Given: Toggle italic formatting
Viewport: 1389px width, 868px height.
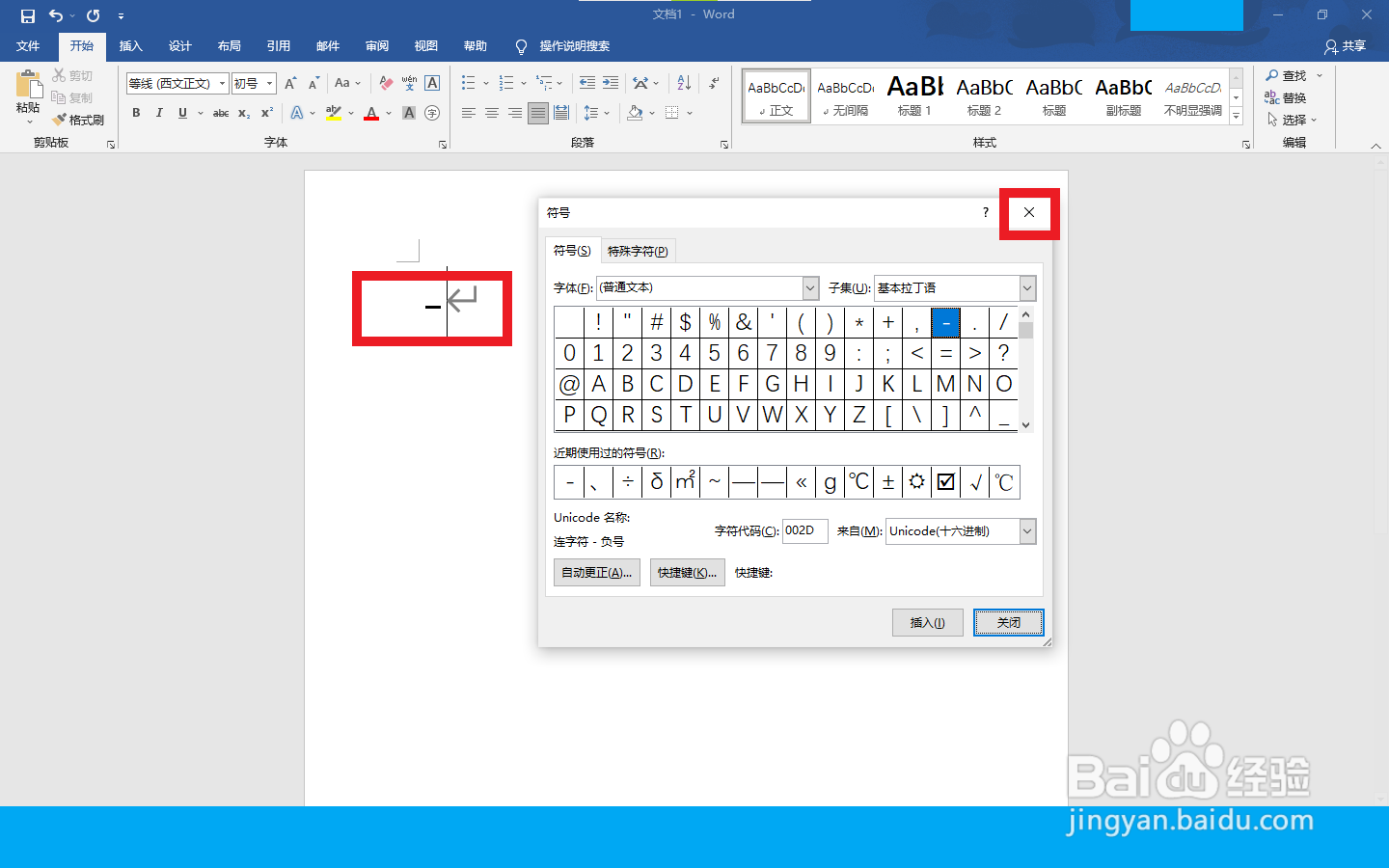Looking at the screenshot, I should pos(159,113).
